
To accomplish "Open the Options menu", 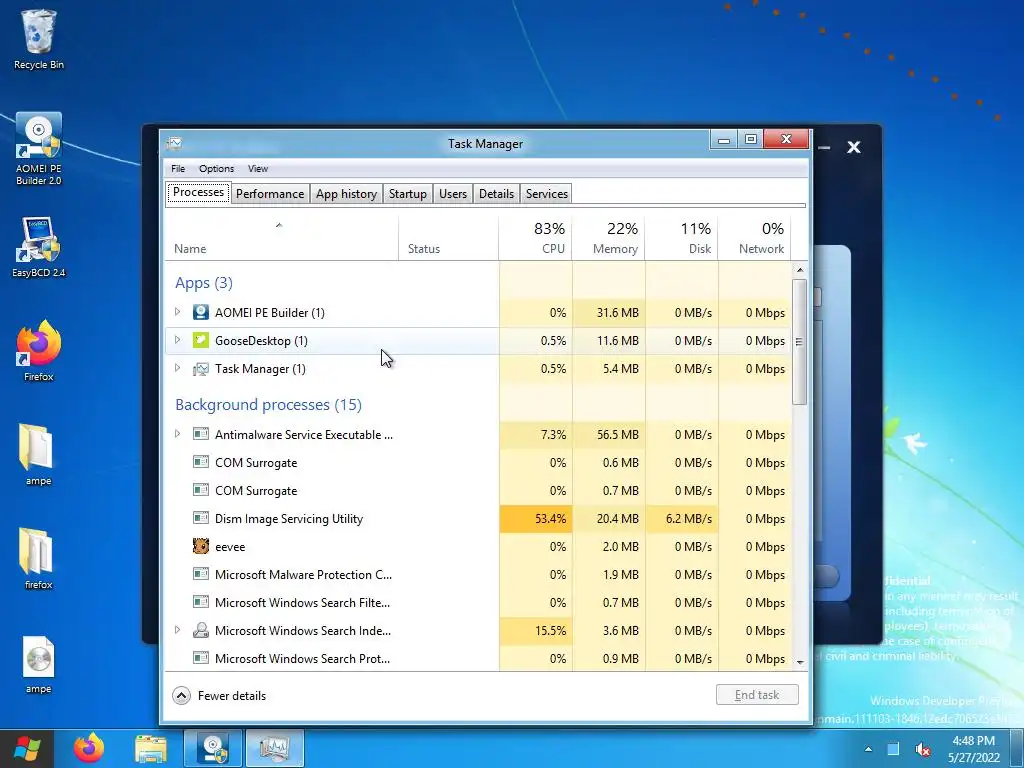I will click(216, 168).
